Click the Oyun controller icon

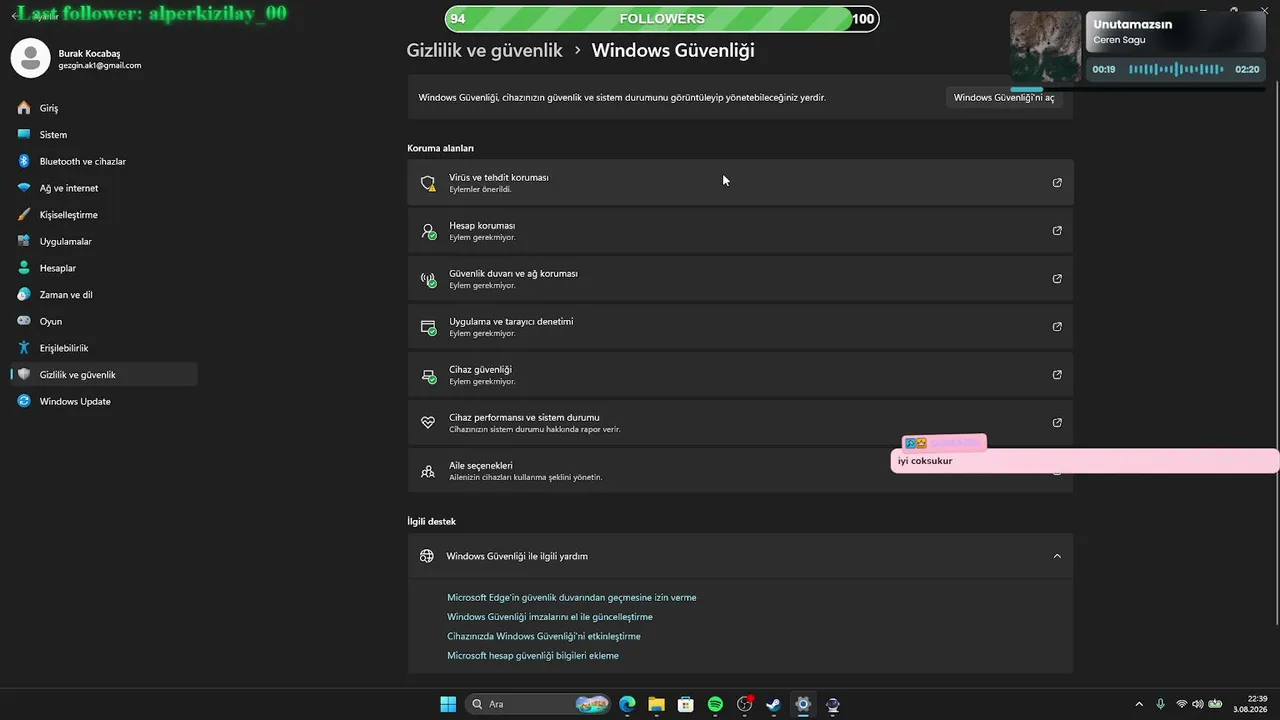[x=24, y=321]
